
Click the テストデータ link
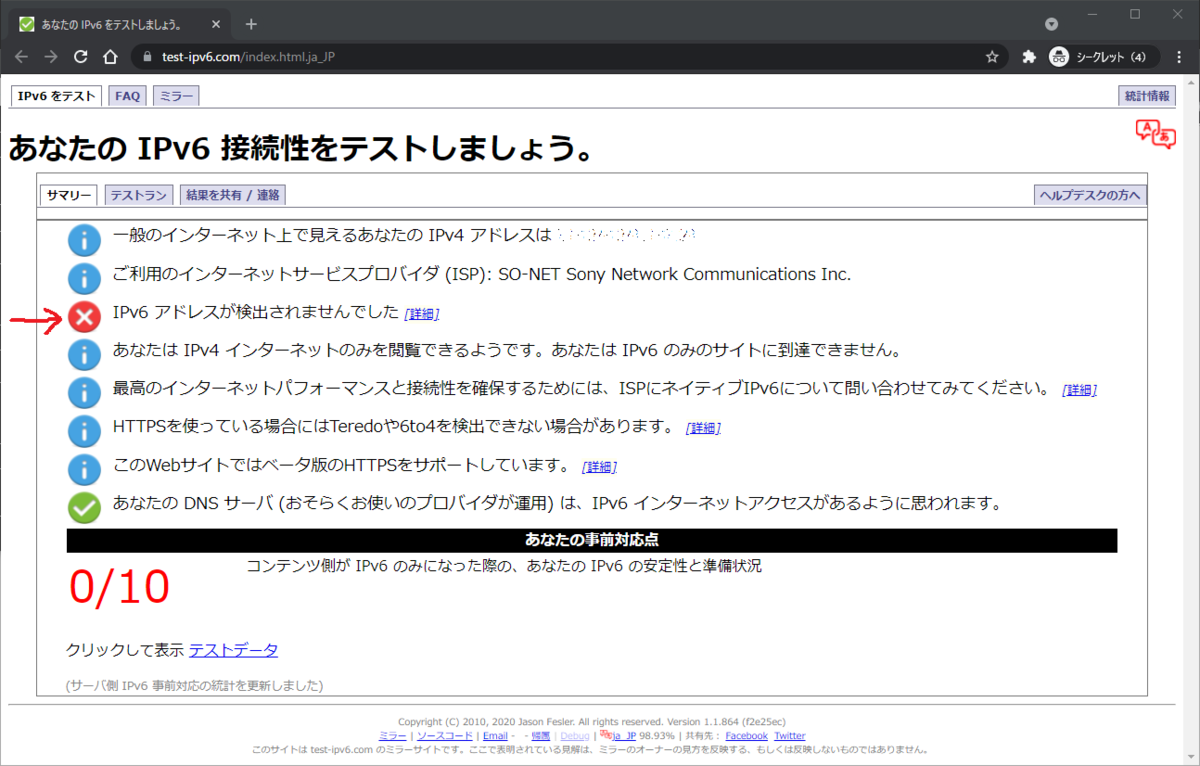pos(233,650)
